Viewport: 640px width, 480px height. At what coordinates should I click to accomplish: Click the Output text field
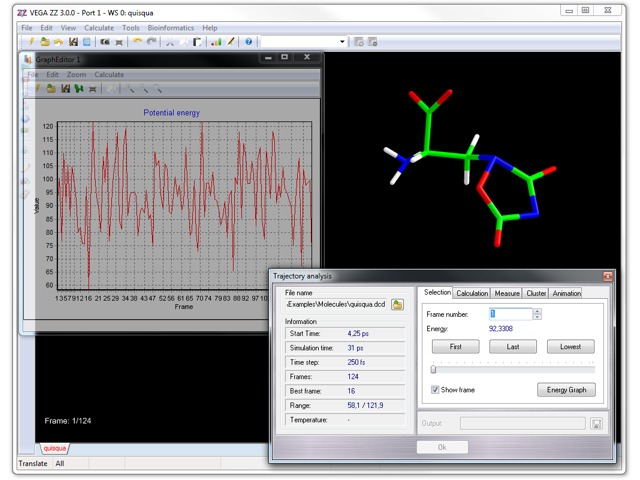click(x=522, y=423)
